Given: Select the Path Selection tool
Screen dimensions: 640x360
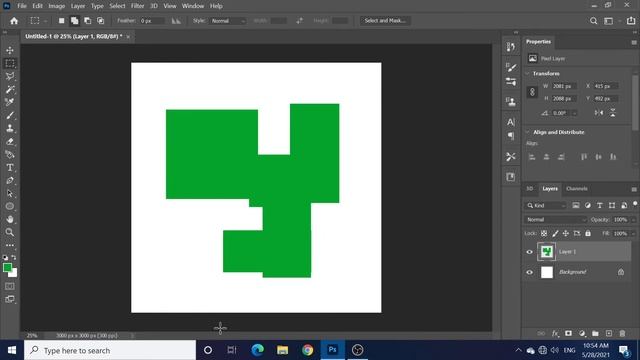Looking at the screenshot, I should pyautogui.click(x=10, y=193).
